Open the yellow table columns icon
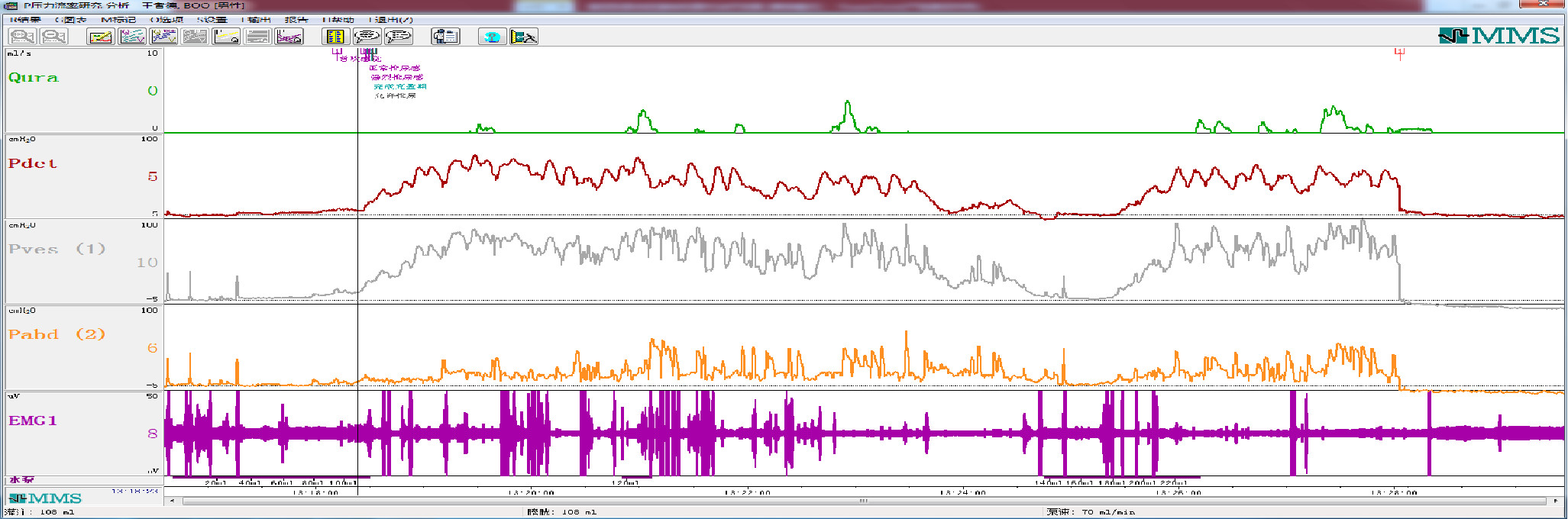Viewport: 1568px width, 519px height. pos(335,36)
